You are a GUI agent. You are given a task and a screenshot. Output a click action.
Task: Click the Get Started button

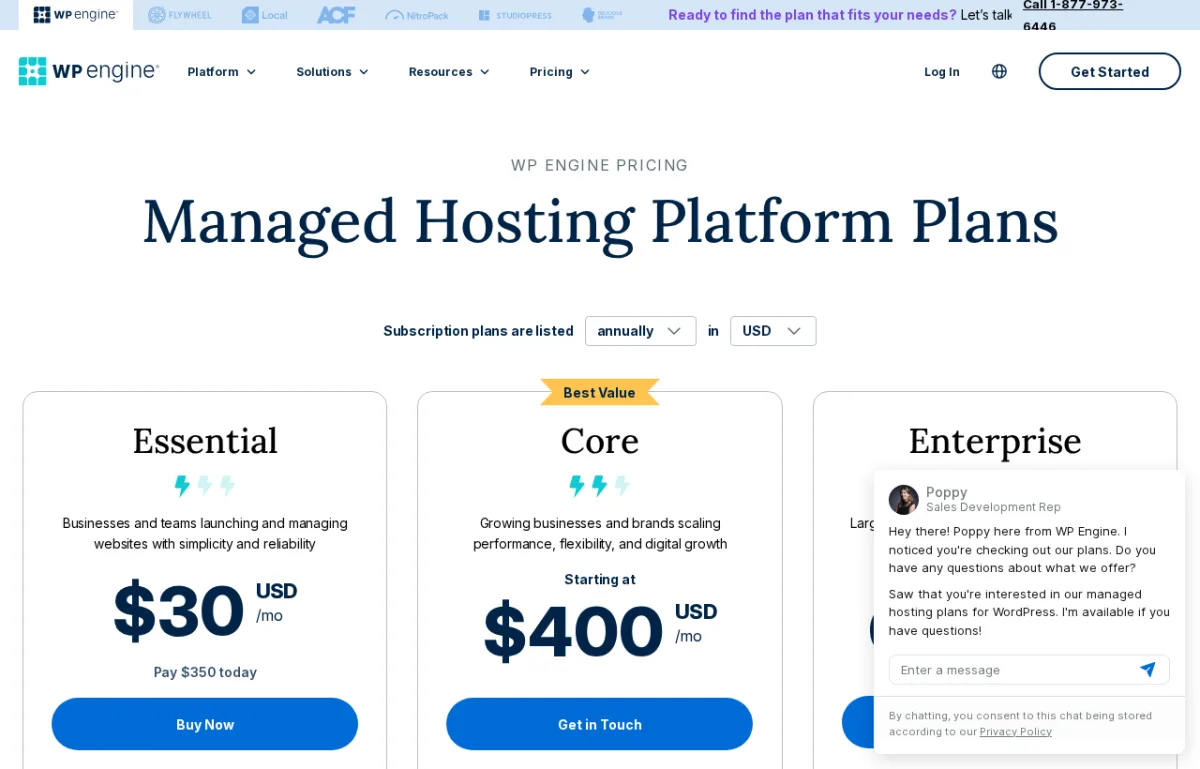(x=1110, y=71)
